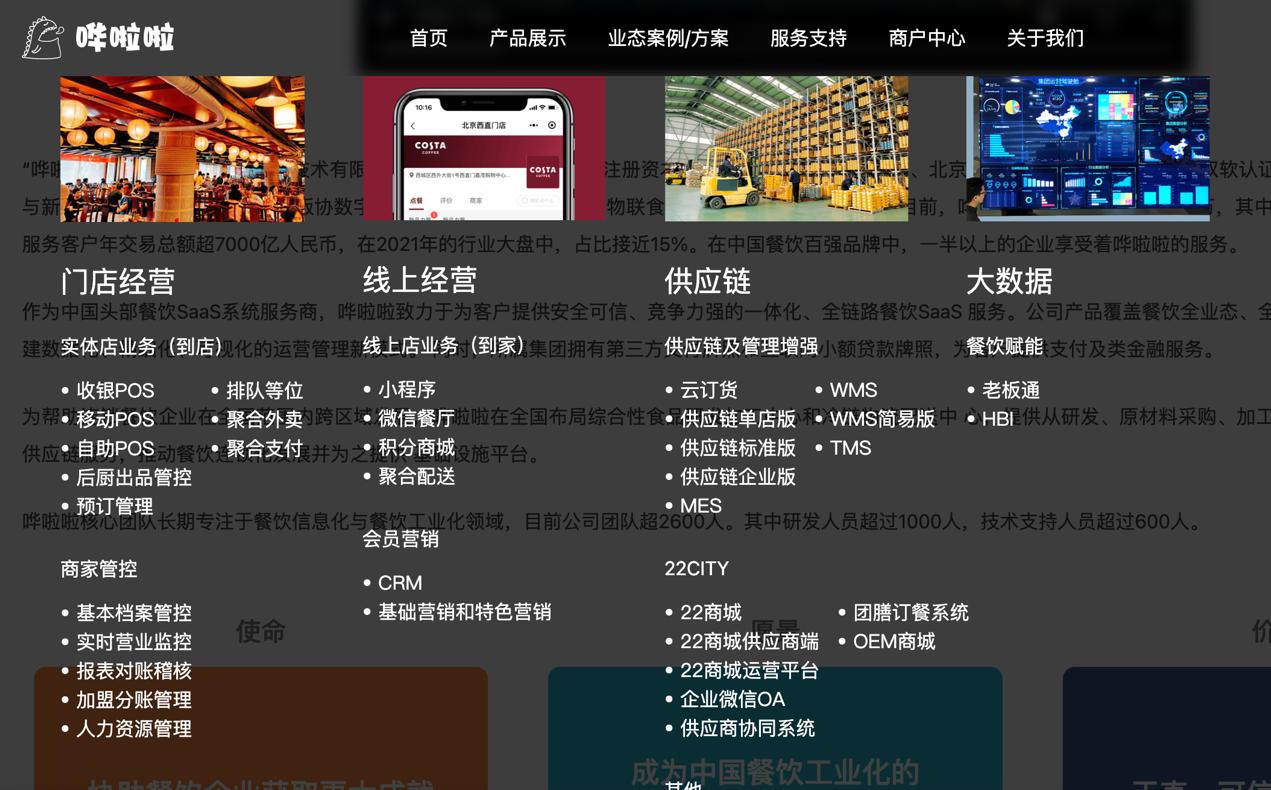Select the 门店经营 heading
Screen dimensions: 1271x790
pos(118,281)
